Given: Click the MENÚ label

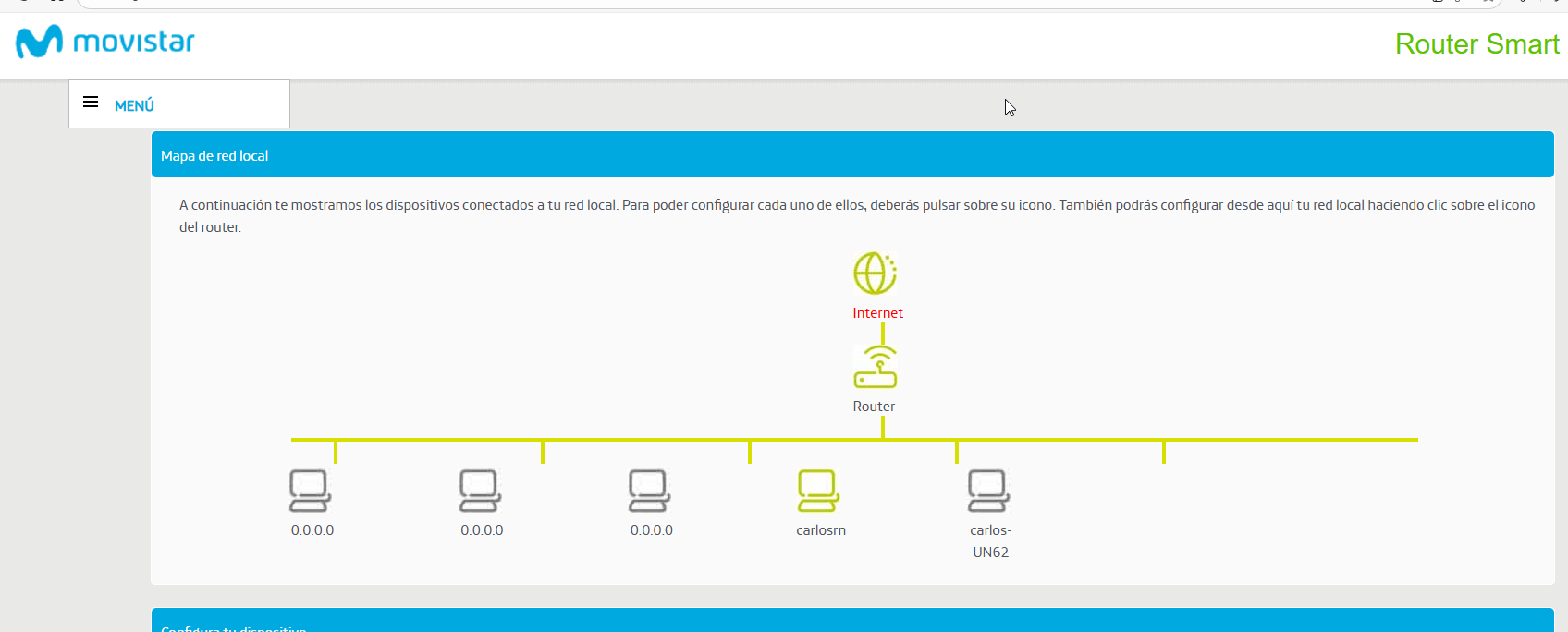Looking at the screenshot, I should (x=134, y=106).
